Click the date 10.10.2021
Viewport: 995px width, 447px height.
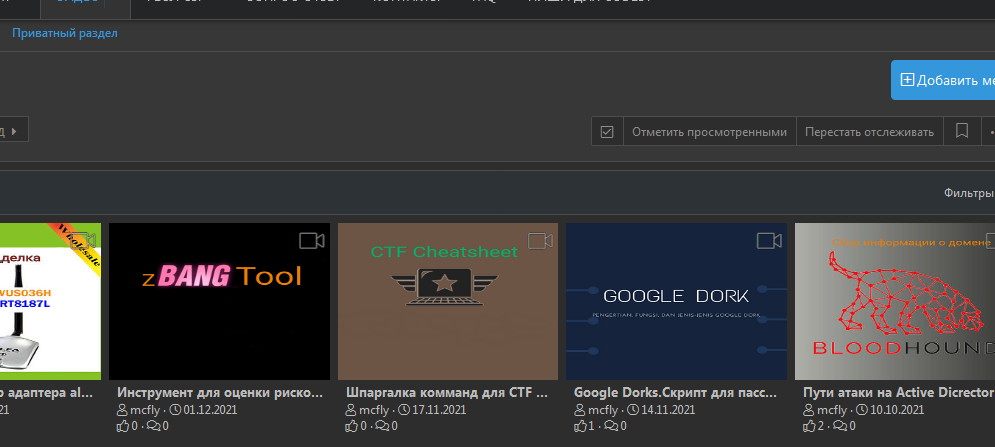897,410
